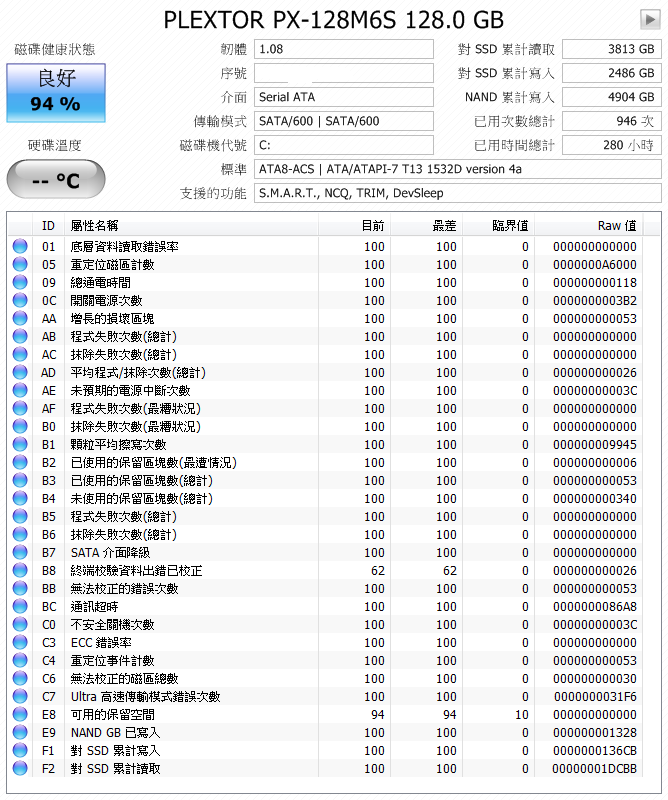Click status orb for ID E8 可用的保留空間
The image size is (668, 800).
[20, 714]
